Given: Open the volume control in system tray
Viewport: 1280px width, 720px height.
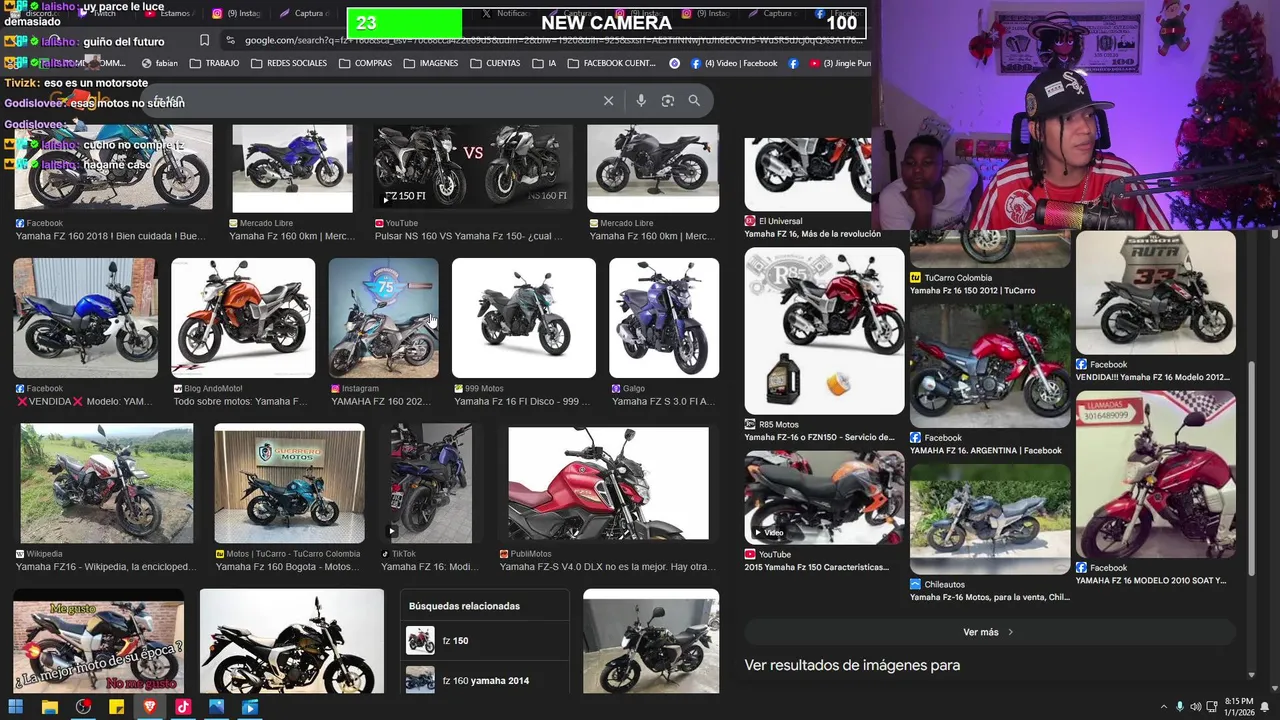Looking at the screenshot, I should [1195, 707].
